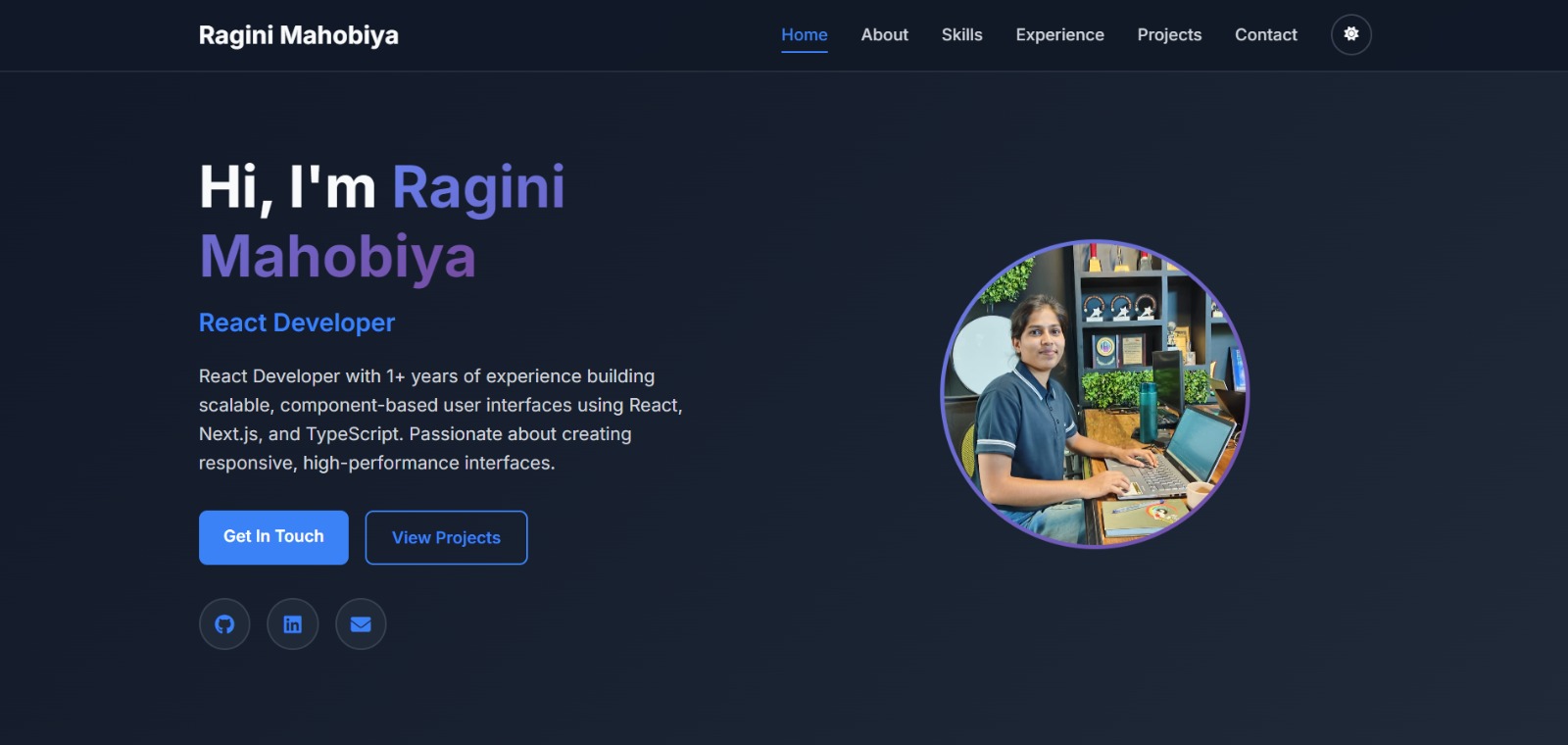Click the Get In Touch button
The image size is (1568, 745).
pyautogui.click(x=273, y=537)
